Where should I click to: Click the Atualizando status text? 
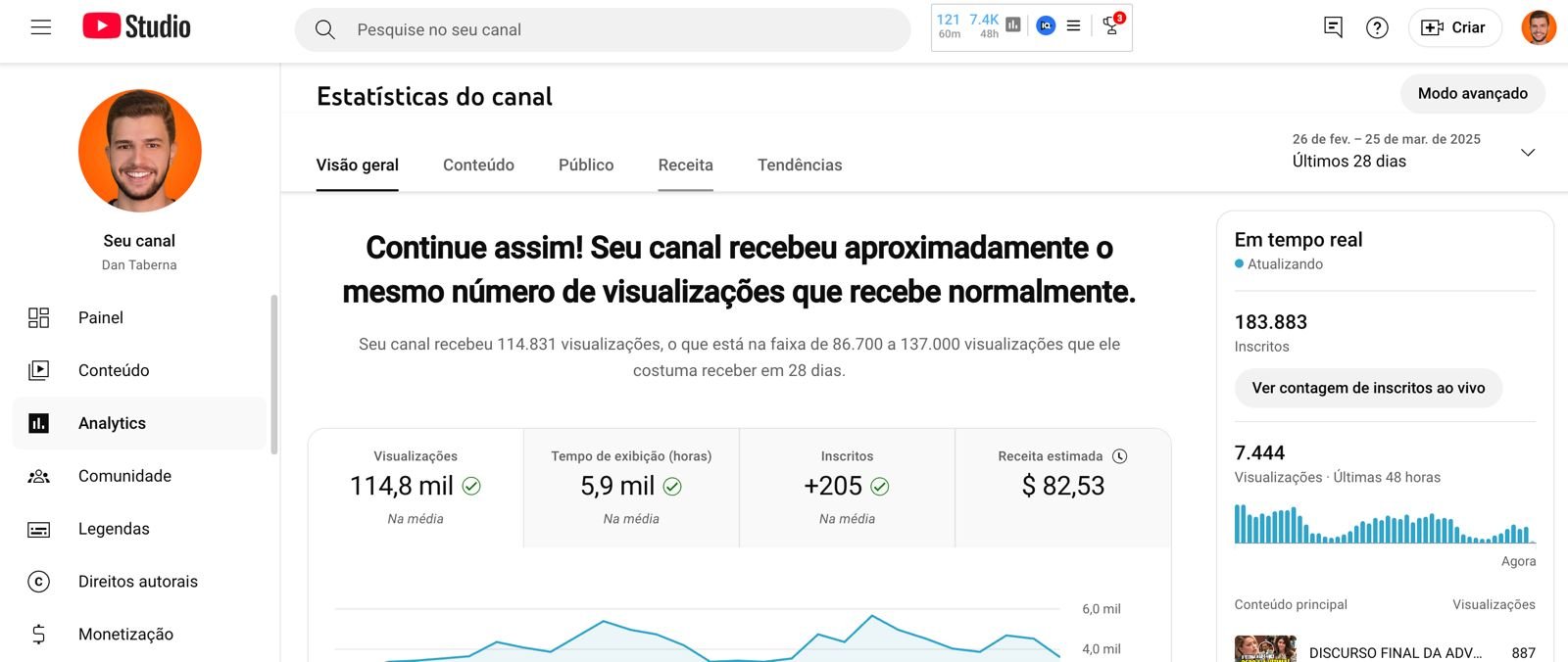coord(1285,264)
